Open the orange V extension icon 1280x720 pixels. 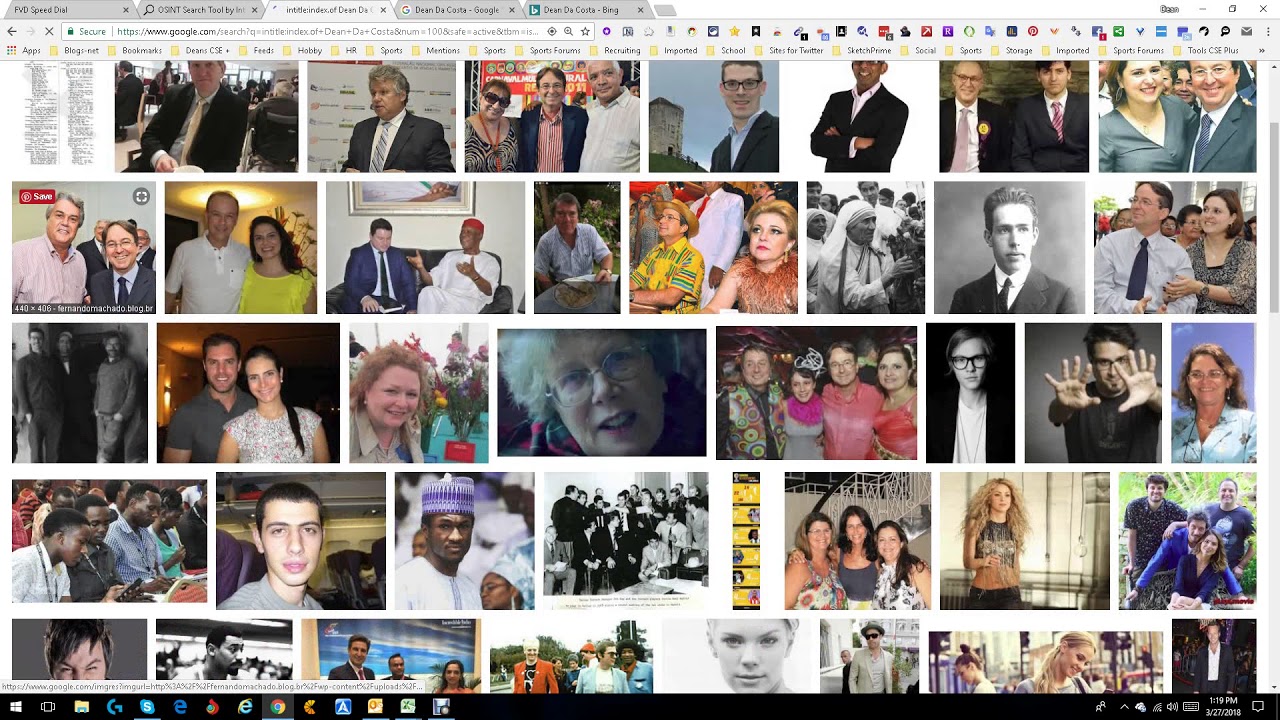click(1055, 32)
